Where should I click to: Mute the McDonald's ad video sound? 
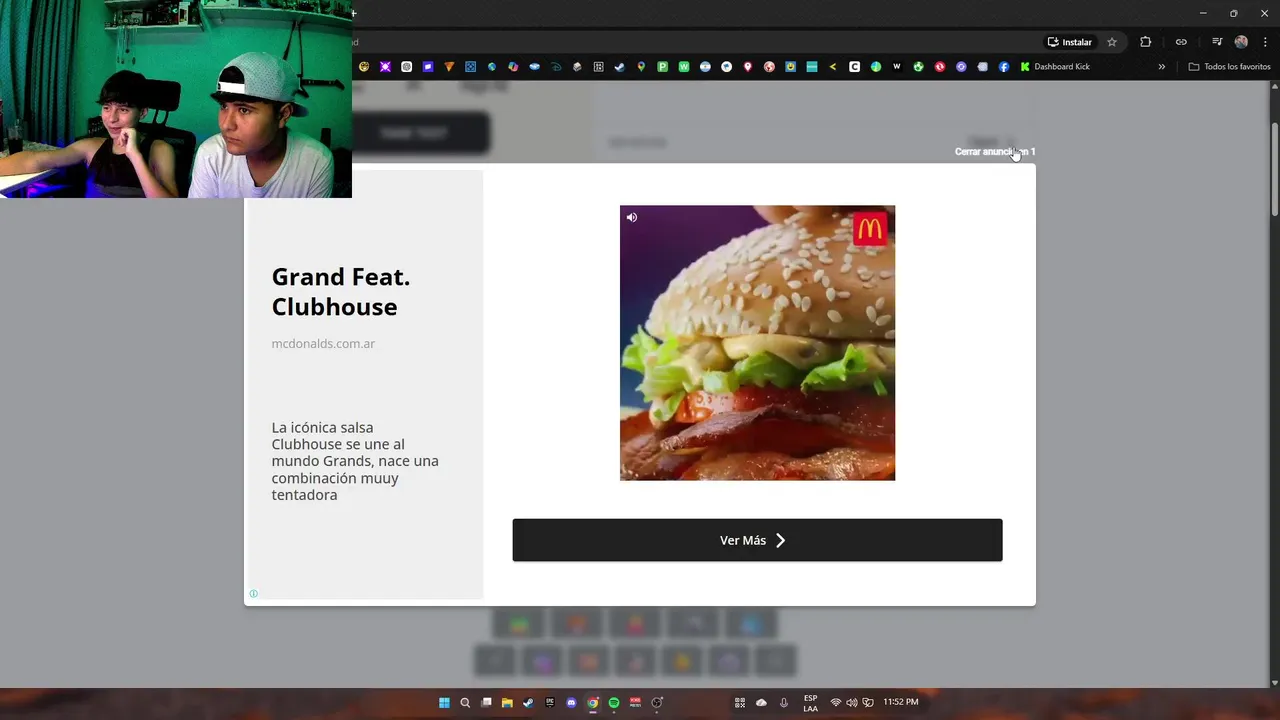(x=631, y=217)
